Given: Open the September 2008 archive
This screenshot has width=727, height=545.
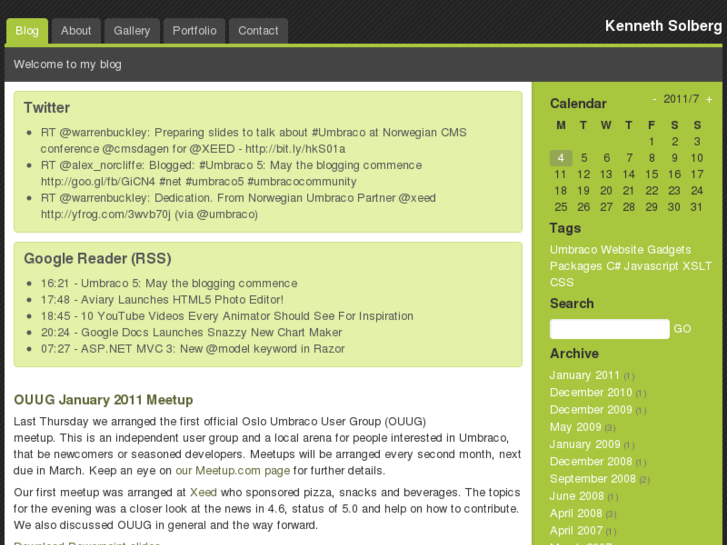Looking at the screenshot, I should (593, 479).
